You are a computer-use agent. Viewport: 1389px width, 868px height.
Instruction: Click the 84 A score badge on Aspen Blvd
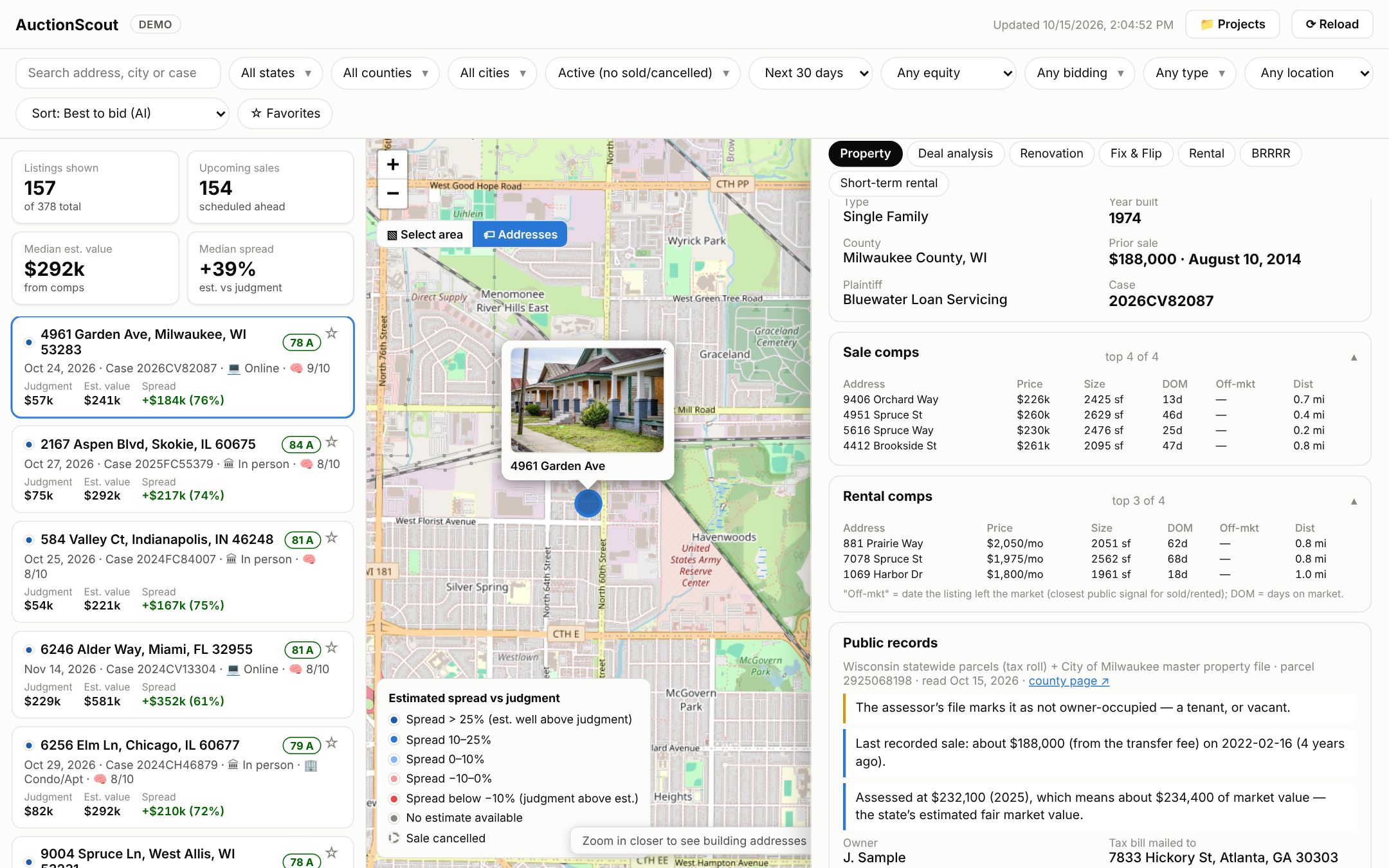(x=301, y=444)
